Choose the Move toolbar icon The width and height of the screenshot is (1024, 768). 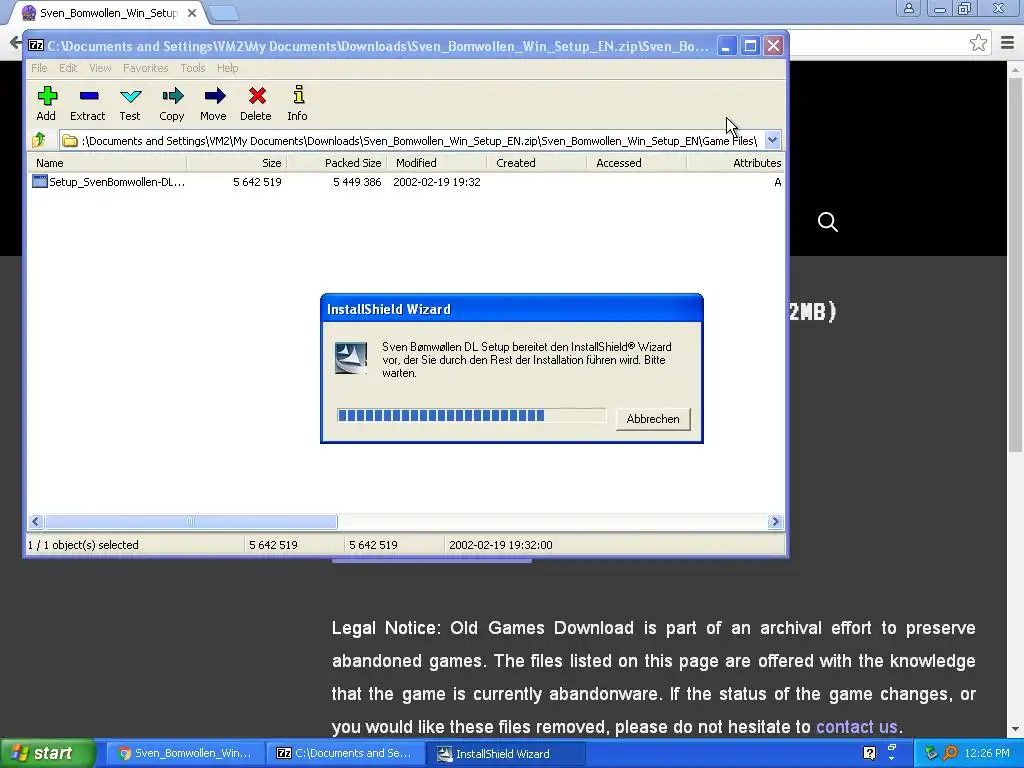(214, 97)
